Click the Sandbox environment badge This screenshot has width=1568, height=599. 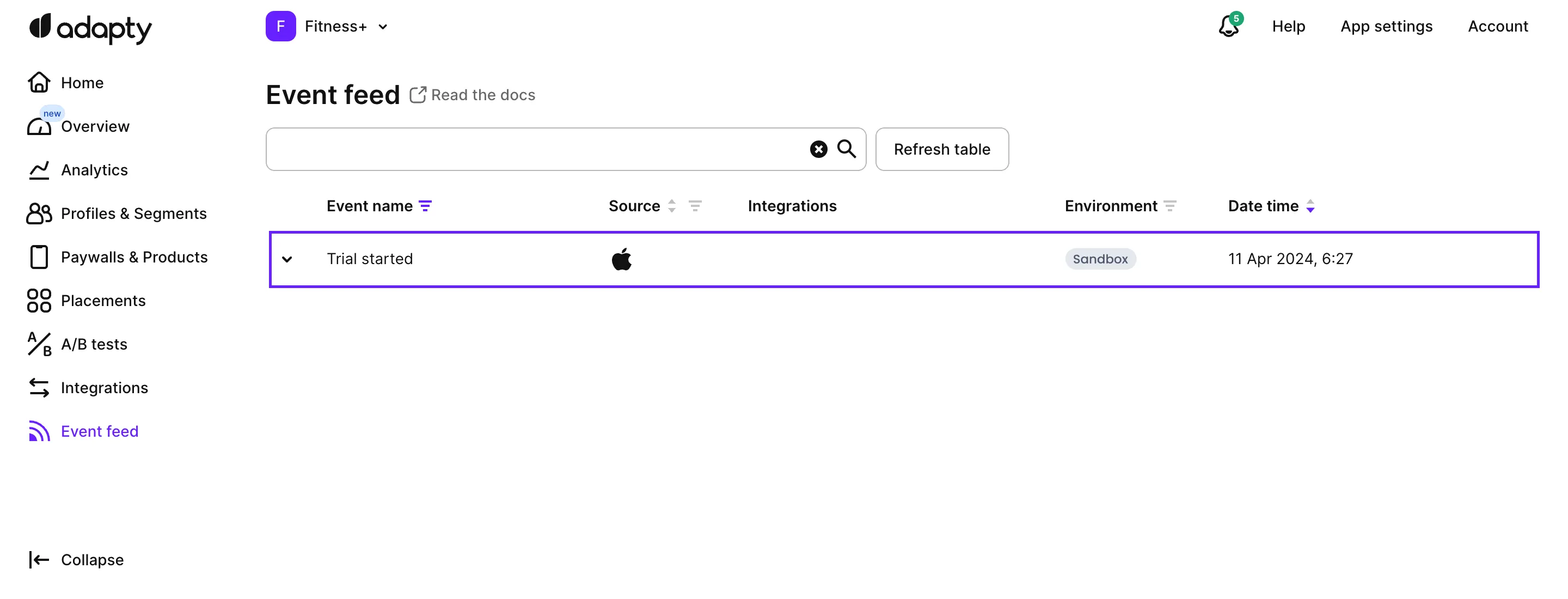(1100, 259)
